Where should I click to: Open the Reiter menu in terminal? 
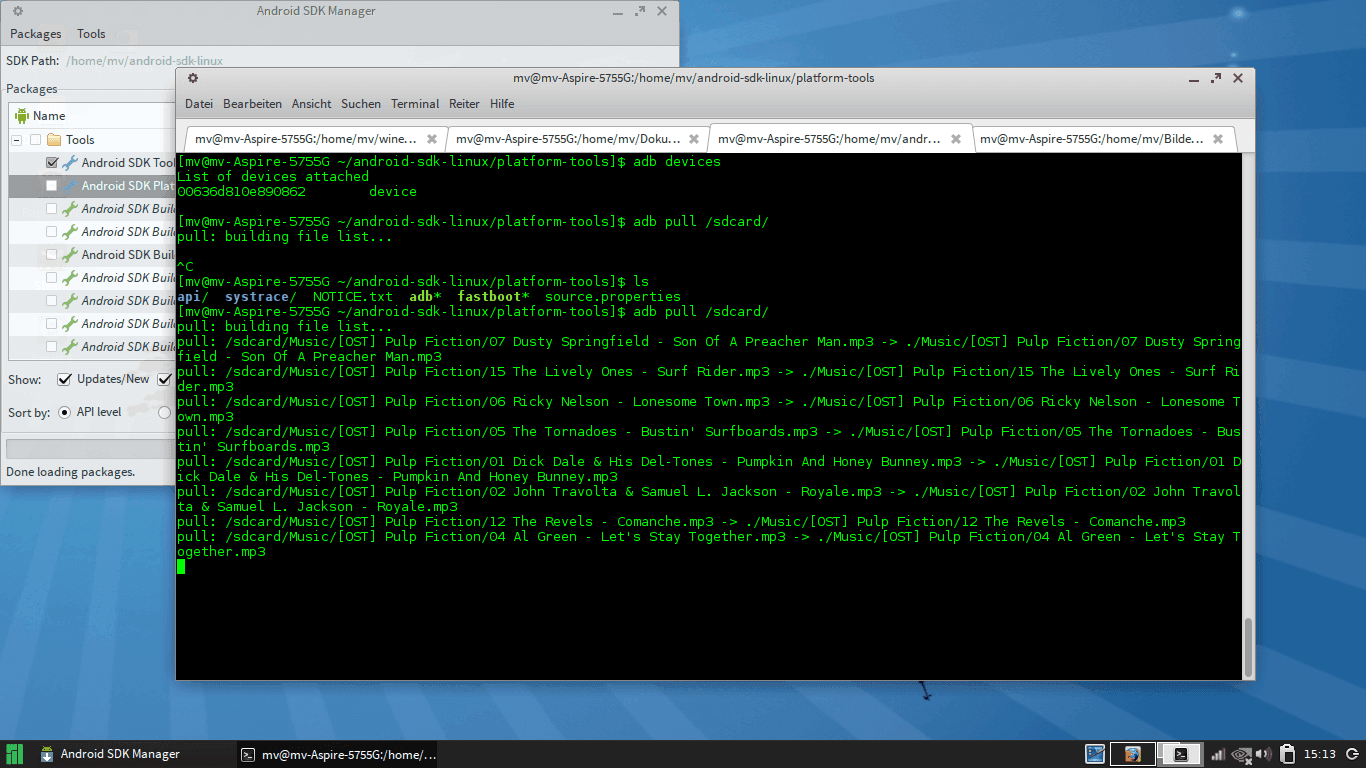pyautogui.click(x=464, y=104)
